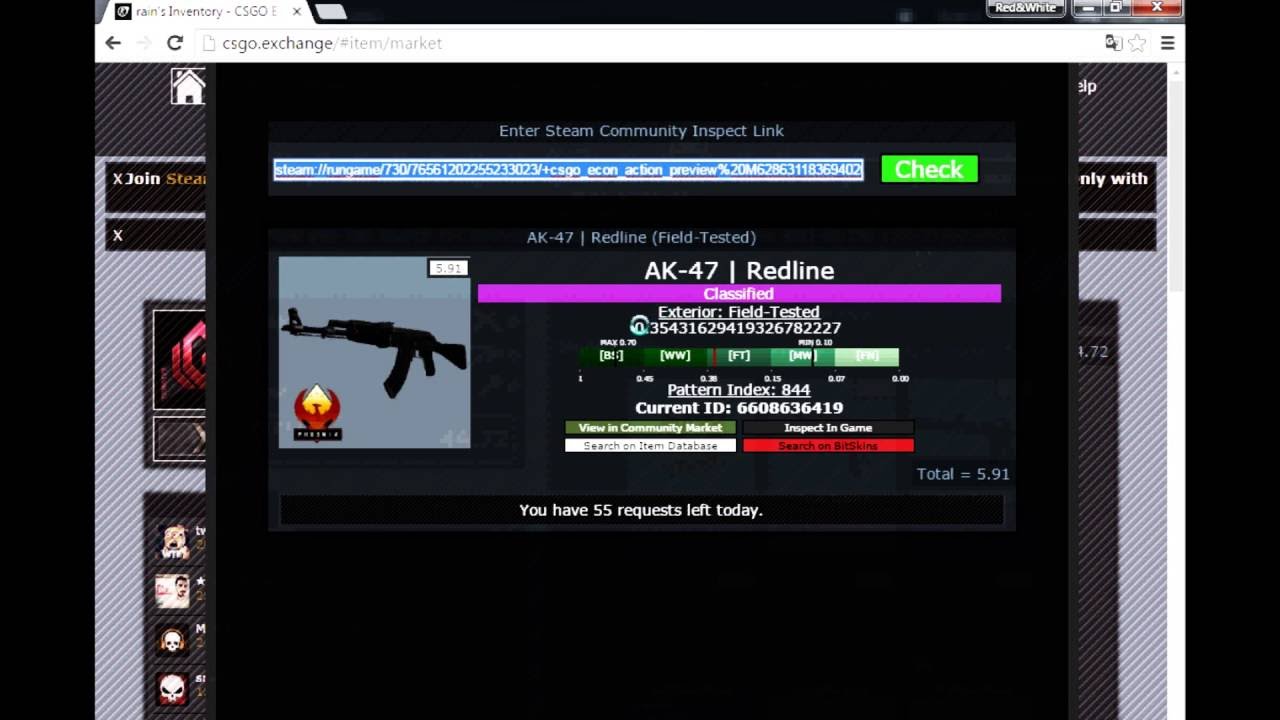Click the browser back arrow
Image resolution: width=1280 pixels, height=720 pixels.
tap(113, 43)
